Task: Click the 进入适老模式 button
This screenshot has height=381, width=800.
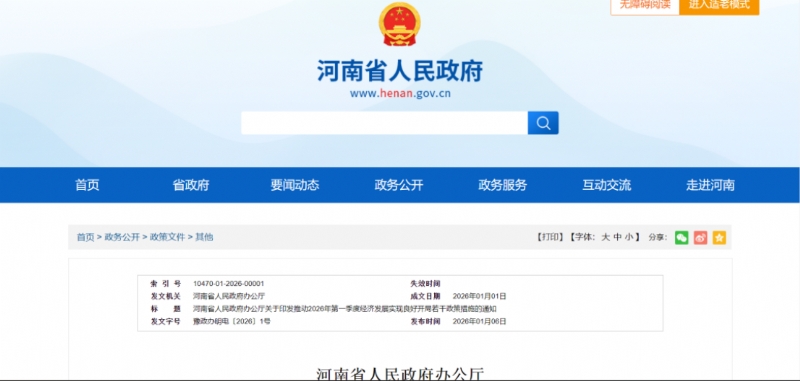Action: click(x=719, y=6)
